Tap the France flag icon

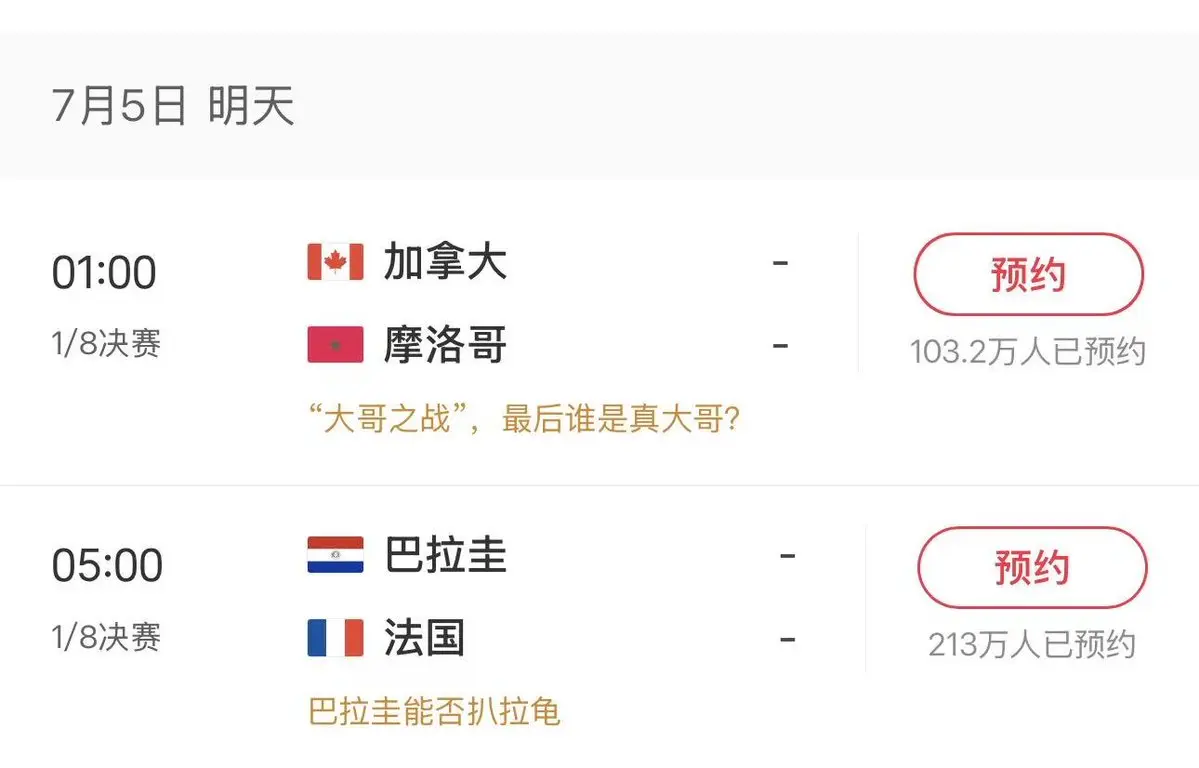(335, 638)
